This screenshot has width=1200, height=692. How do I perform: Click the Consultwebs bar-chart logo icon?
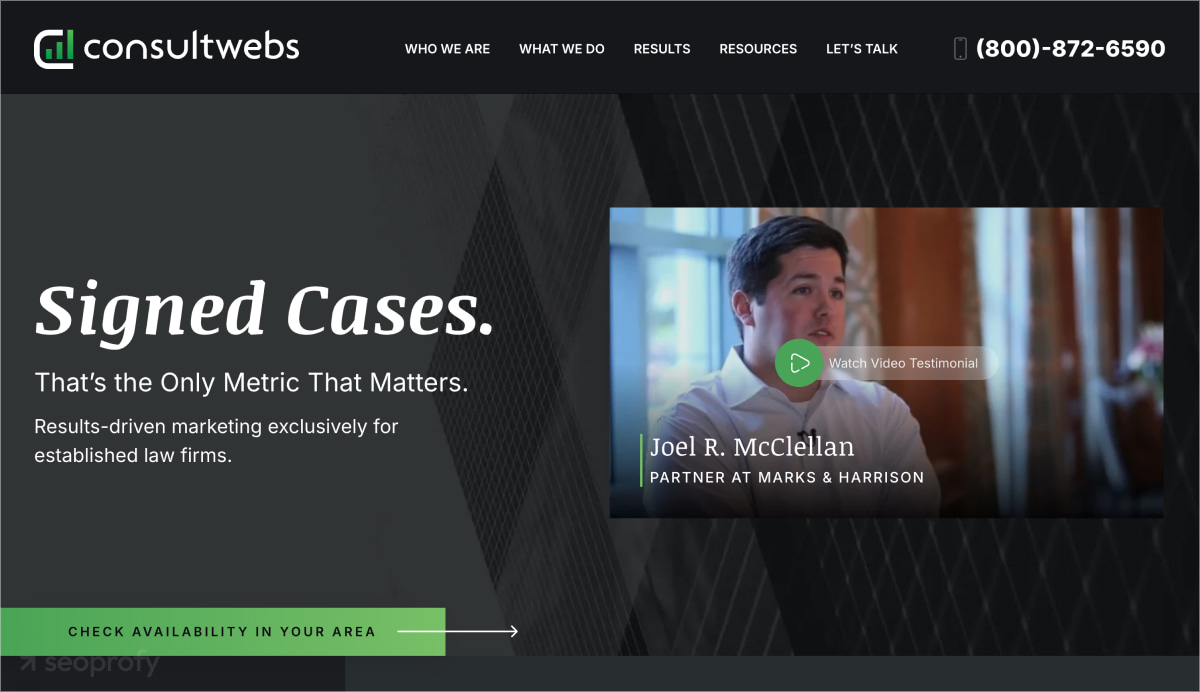pyautogui.click(x=54, y=49)
